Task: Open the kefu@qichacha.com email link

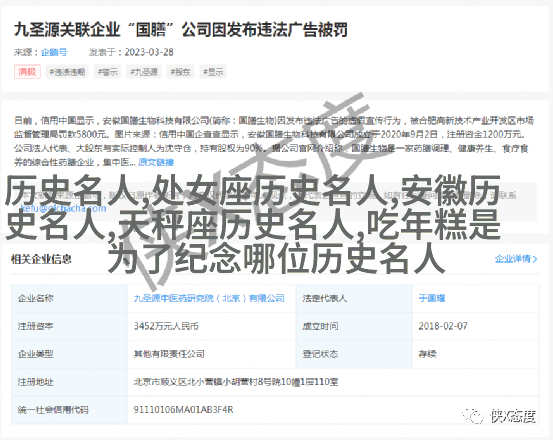Action: click(x=63, y=208)
